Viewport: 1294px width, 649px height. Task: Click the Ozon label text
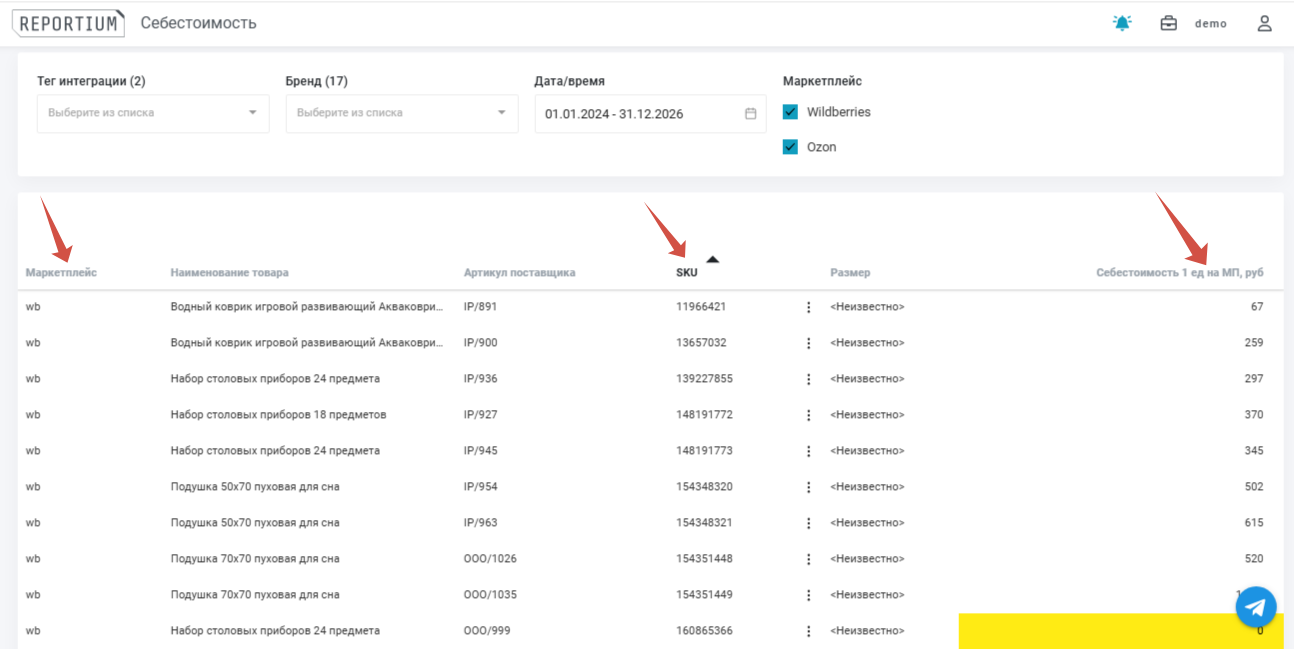[x=822, y=147]
